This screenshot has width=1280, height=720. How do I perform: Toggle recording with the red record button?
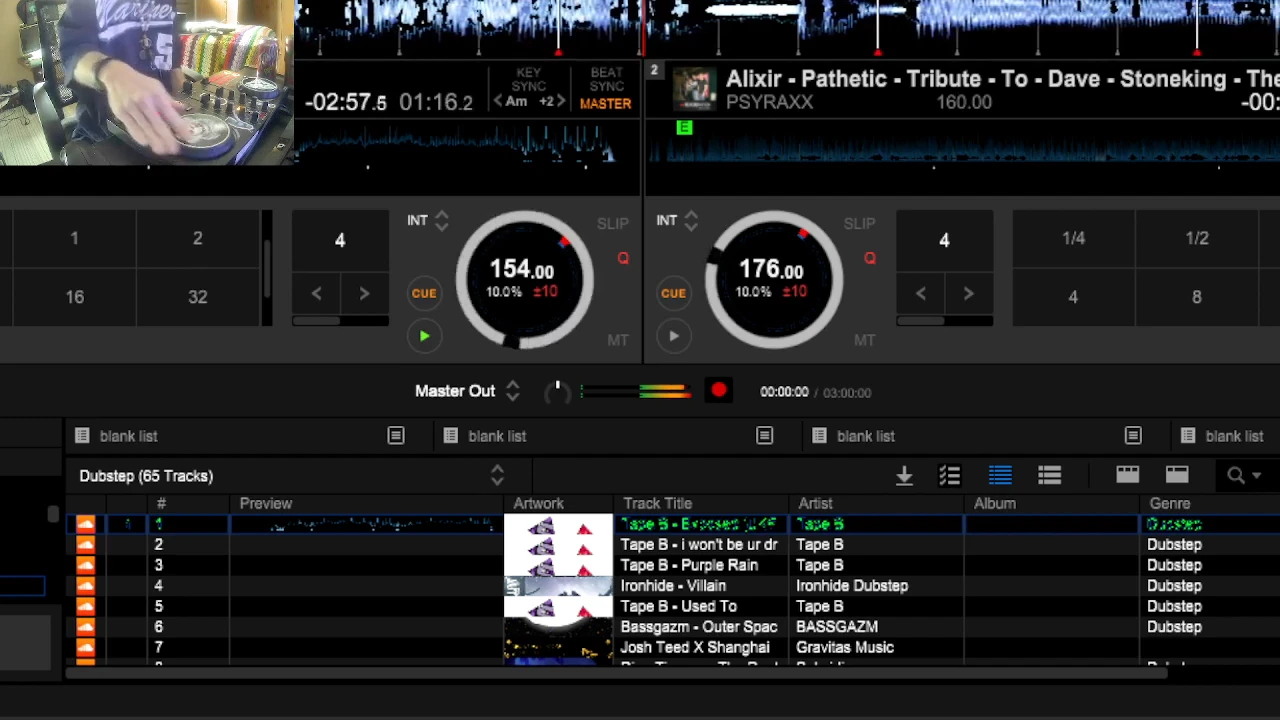(x=718, y=391)
